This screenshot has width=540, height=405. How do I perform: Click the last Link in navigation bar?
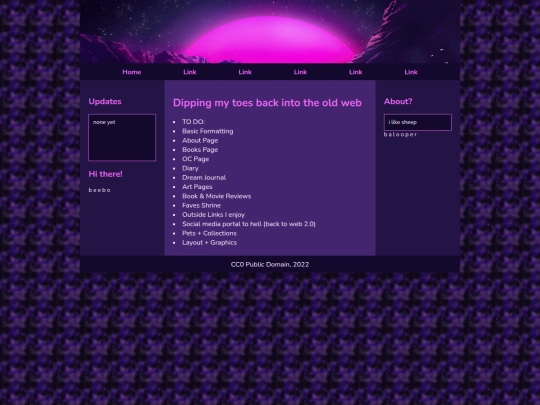[411, 72]
